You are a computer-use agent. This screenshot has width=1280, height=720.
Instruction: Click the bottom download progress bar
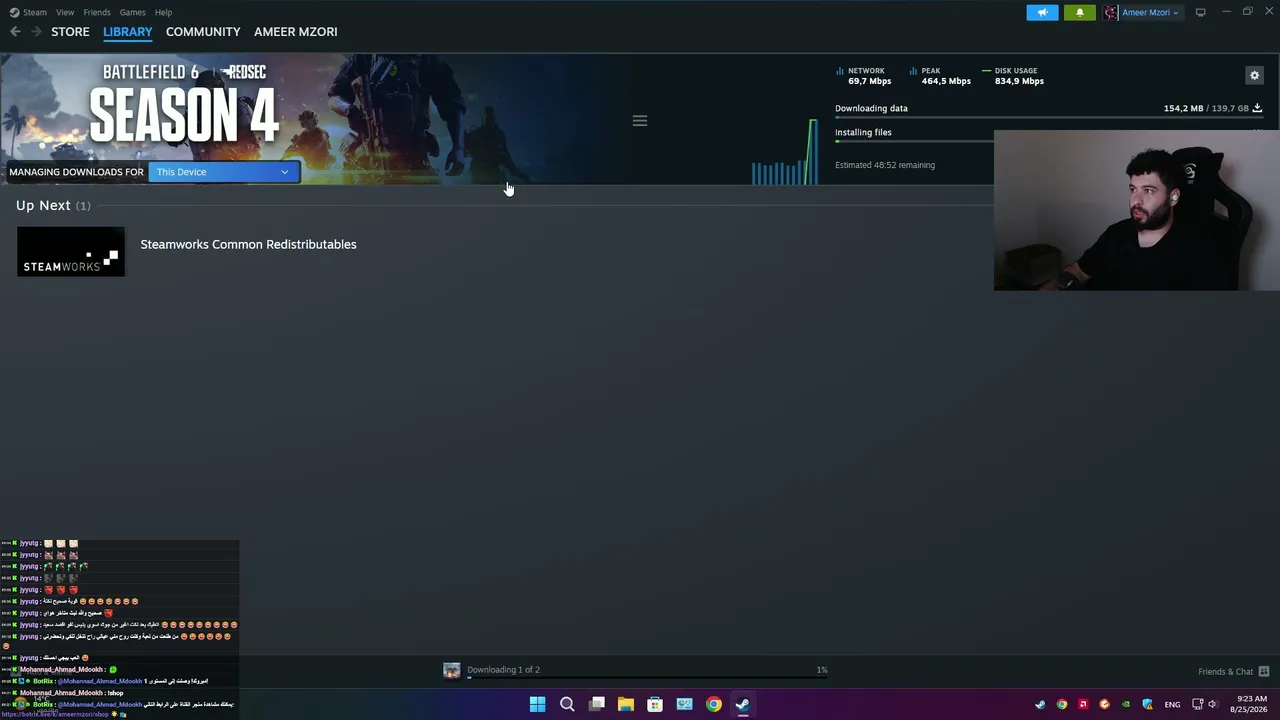(x=647, y=678)
